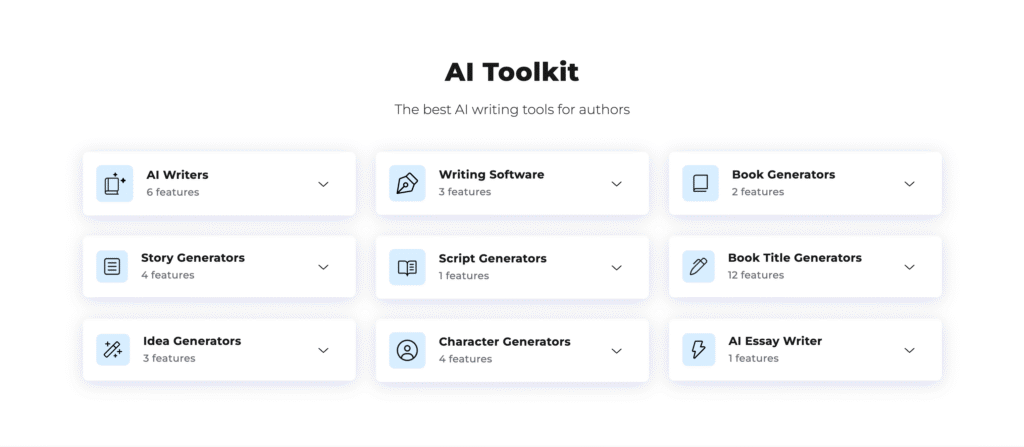Expand the Story Generators chevron
The width and height of the screenshot is (1024, 447).
coord(323,267)
